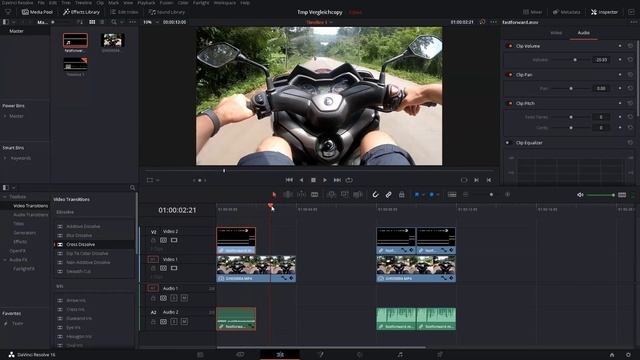Open the Sound Library panel
The height and width of the screenshot is (360, 640).
pyautogui.click(x=167, y=12)
